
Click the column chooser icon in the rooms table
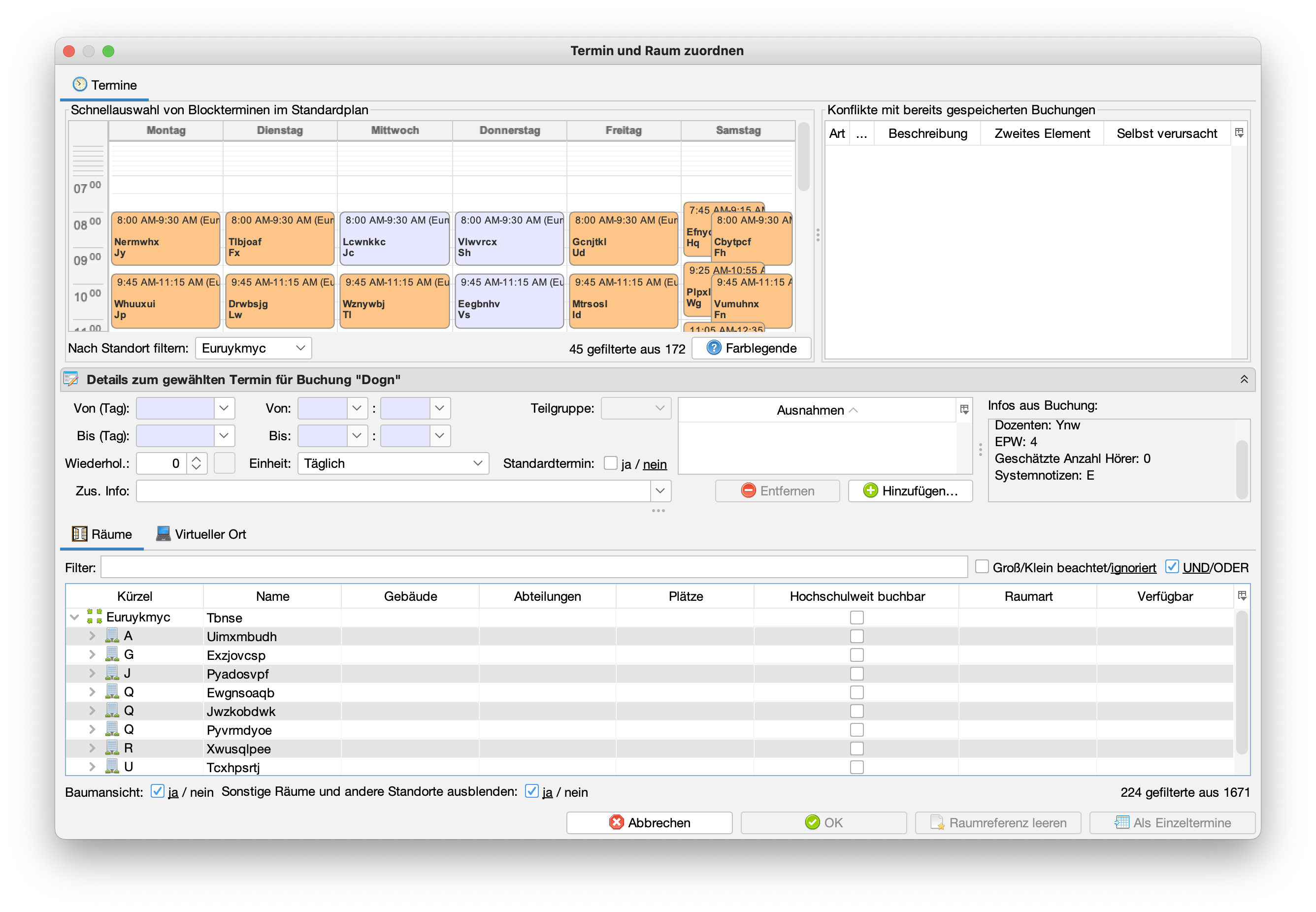pos(1242,596)
